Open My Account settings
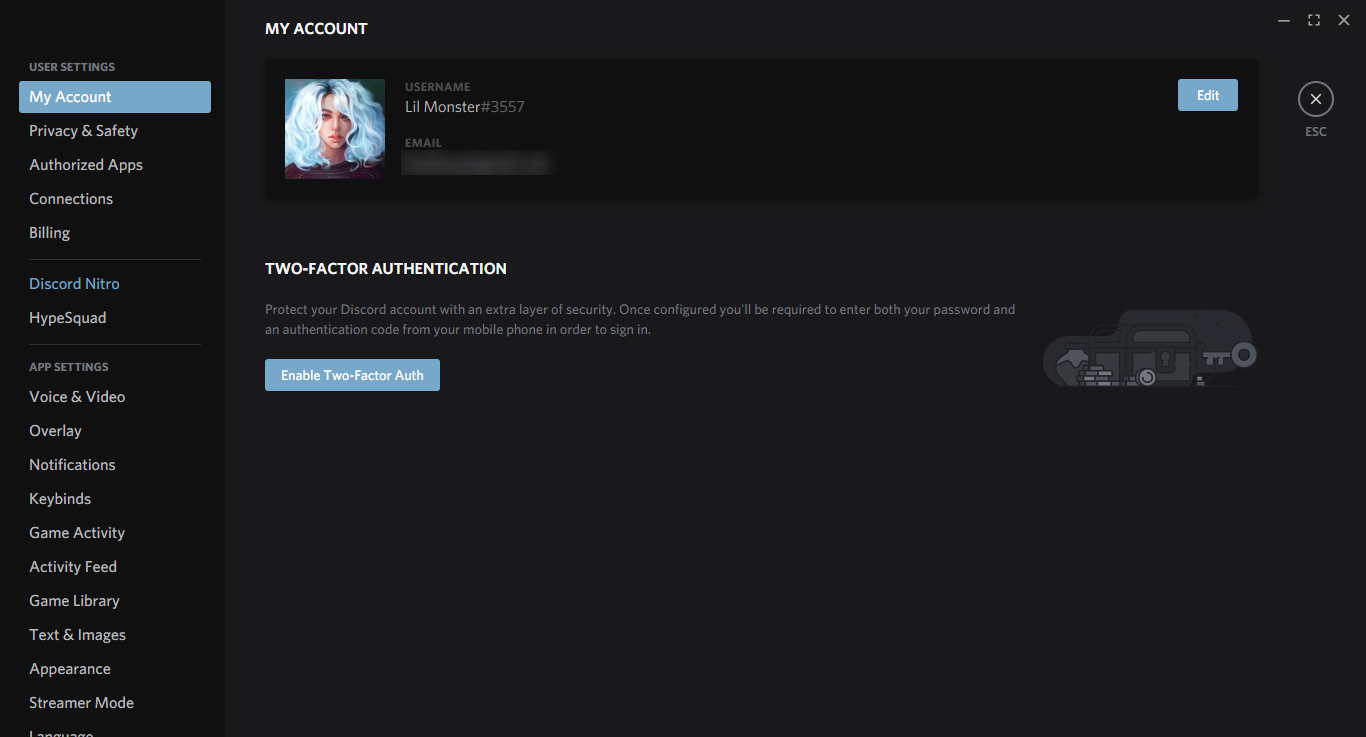1366x737 pixels. click(115, 97)
